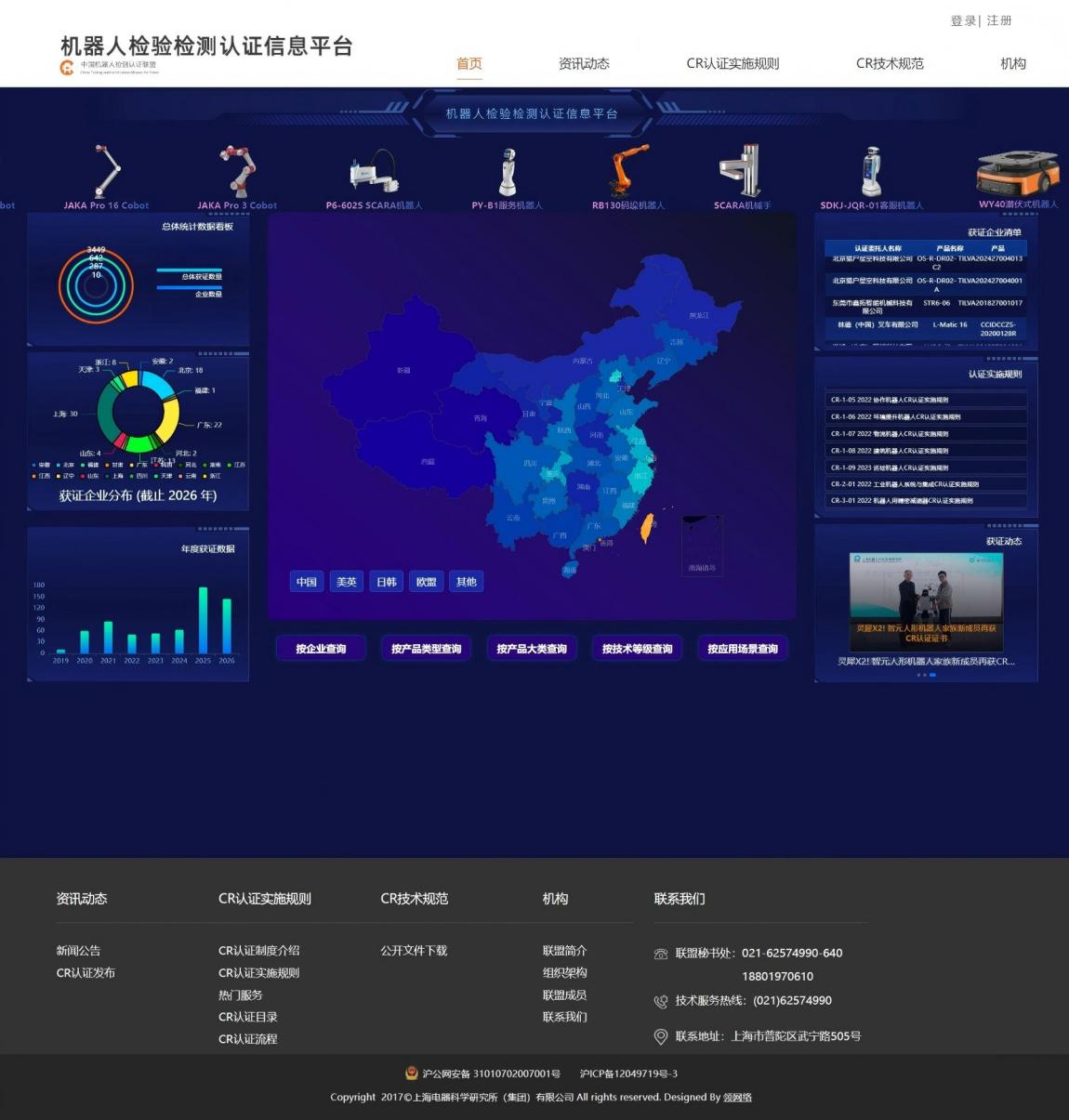Click the 按应用场景查询 button
1069x1120 pixels.
pos(743,649)
